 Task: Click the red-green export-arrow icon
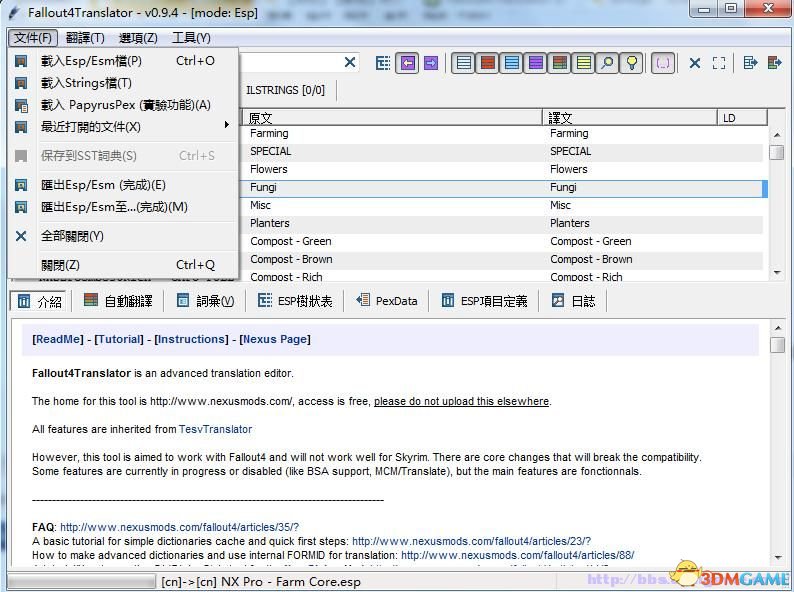774,63
